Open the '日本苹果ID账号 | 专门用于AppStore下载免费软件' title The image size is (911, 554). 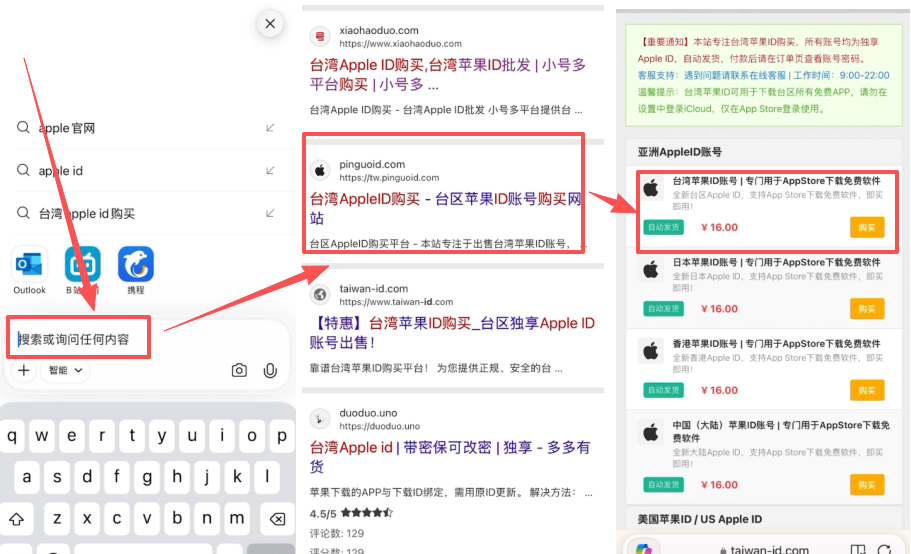point(777,262)
